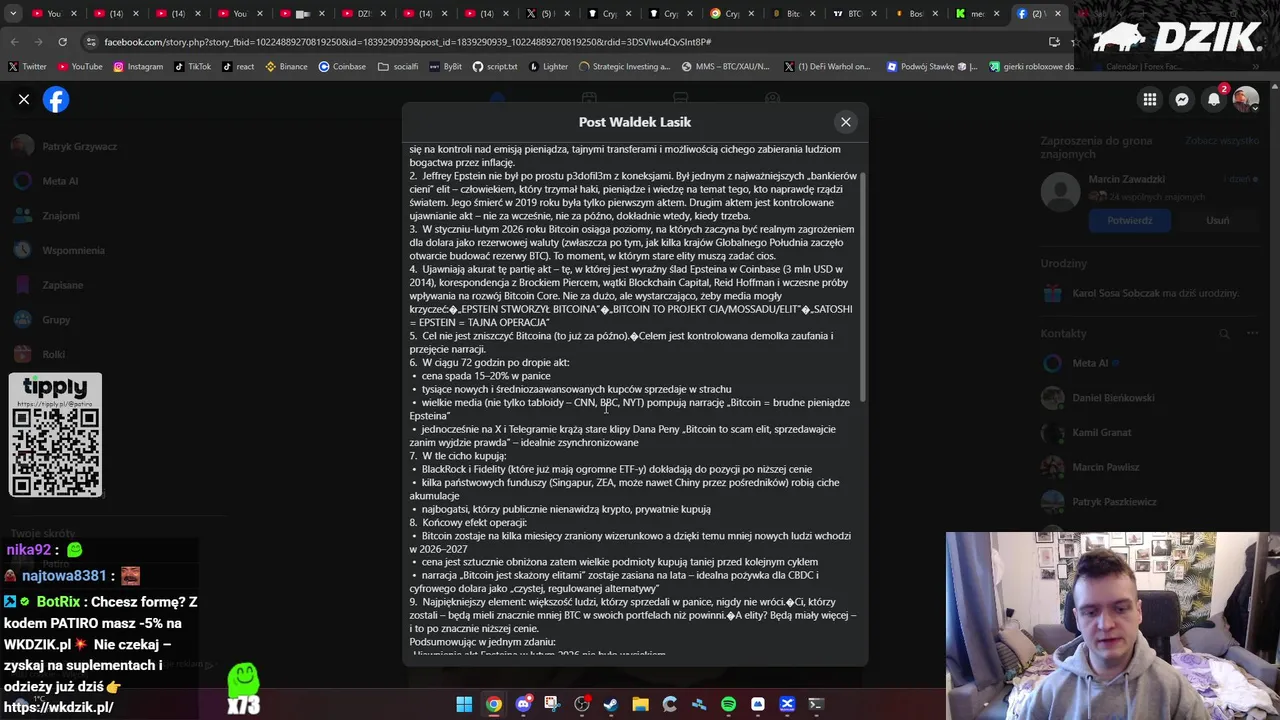Open the YouTube bookmark
This screenshot has height=720, width=1280.
pos(80,67)
